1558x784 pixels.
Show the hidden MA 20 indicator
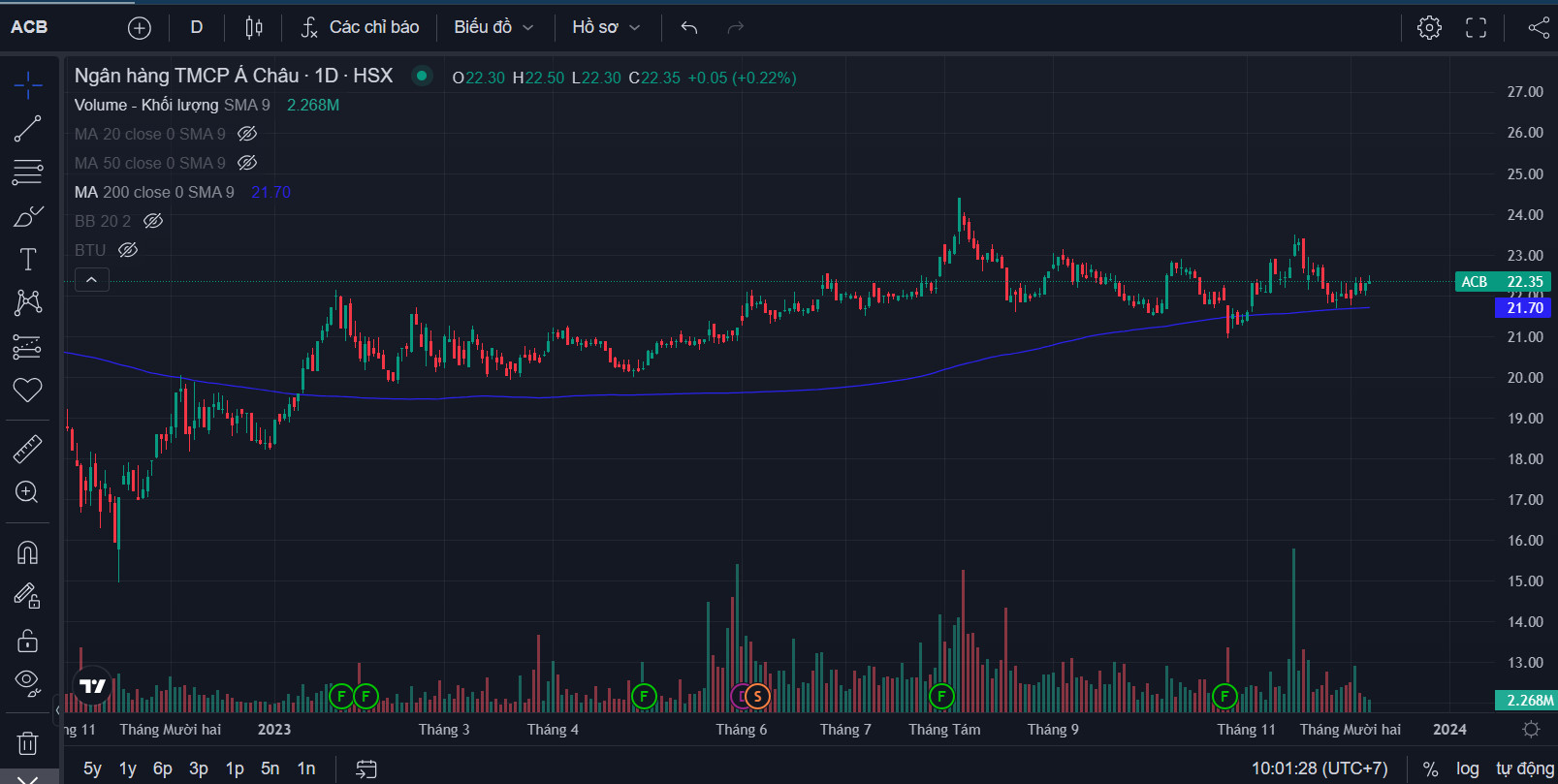pyautogui.click(x=247, y=134)
